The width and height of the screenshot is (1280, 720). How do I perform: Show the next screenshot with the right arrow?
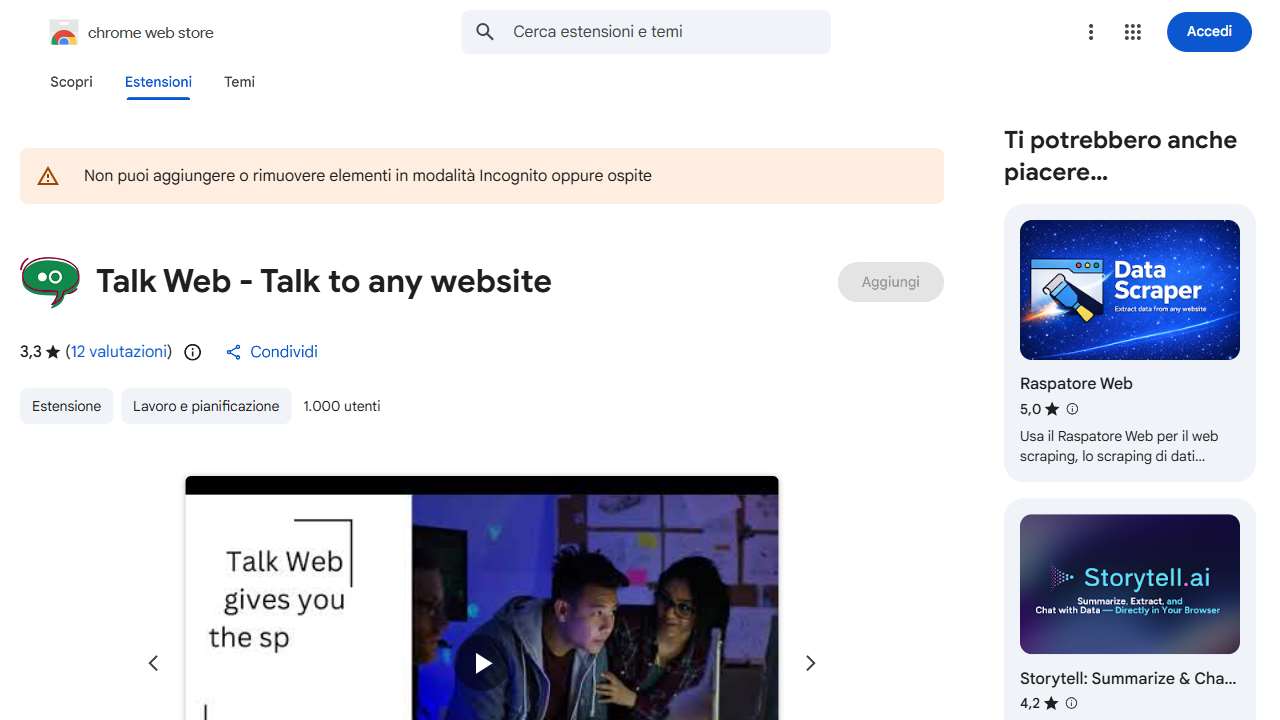[810, 663]
